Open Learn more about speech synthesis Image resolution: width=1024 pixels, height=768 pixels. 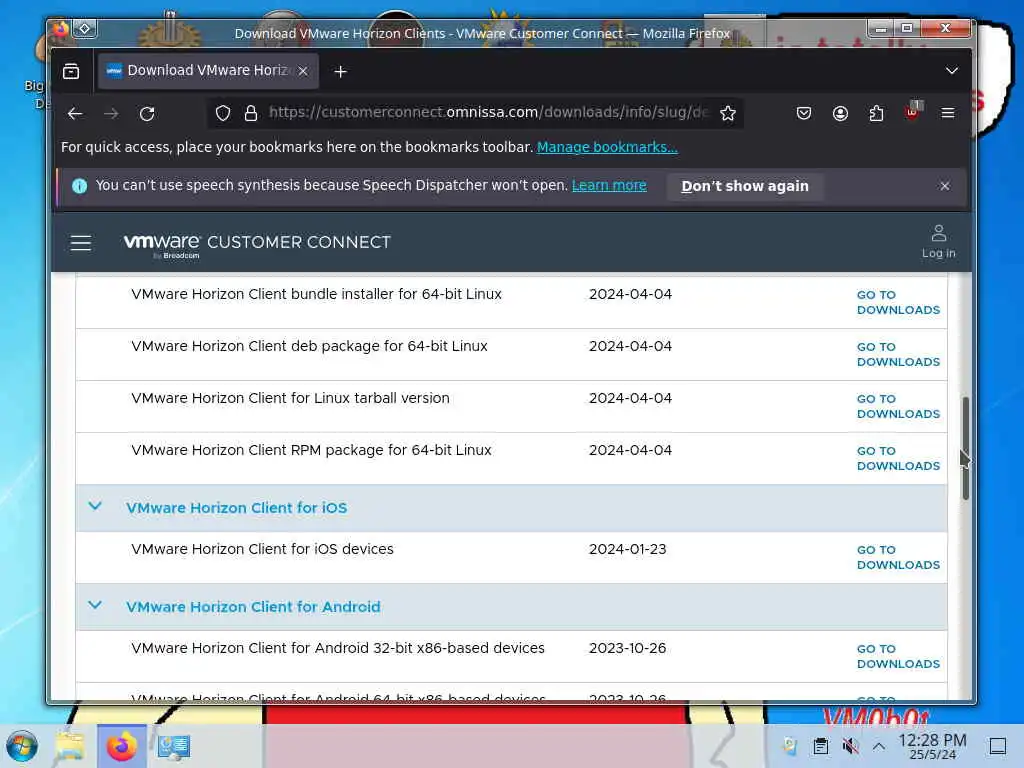coord(609,185)
